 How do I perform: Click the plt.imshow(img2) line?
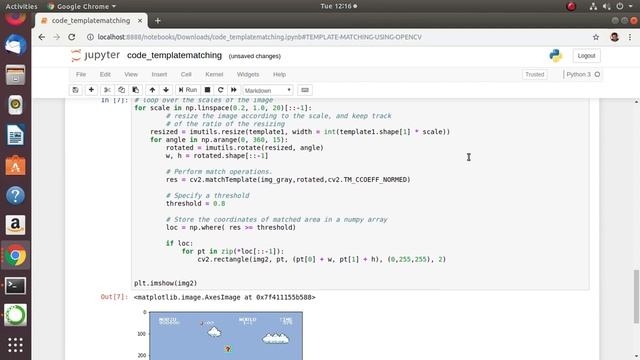[166, 283]
